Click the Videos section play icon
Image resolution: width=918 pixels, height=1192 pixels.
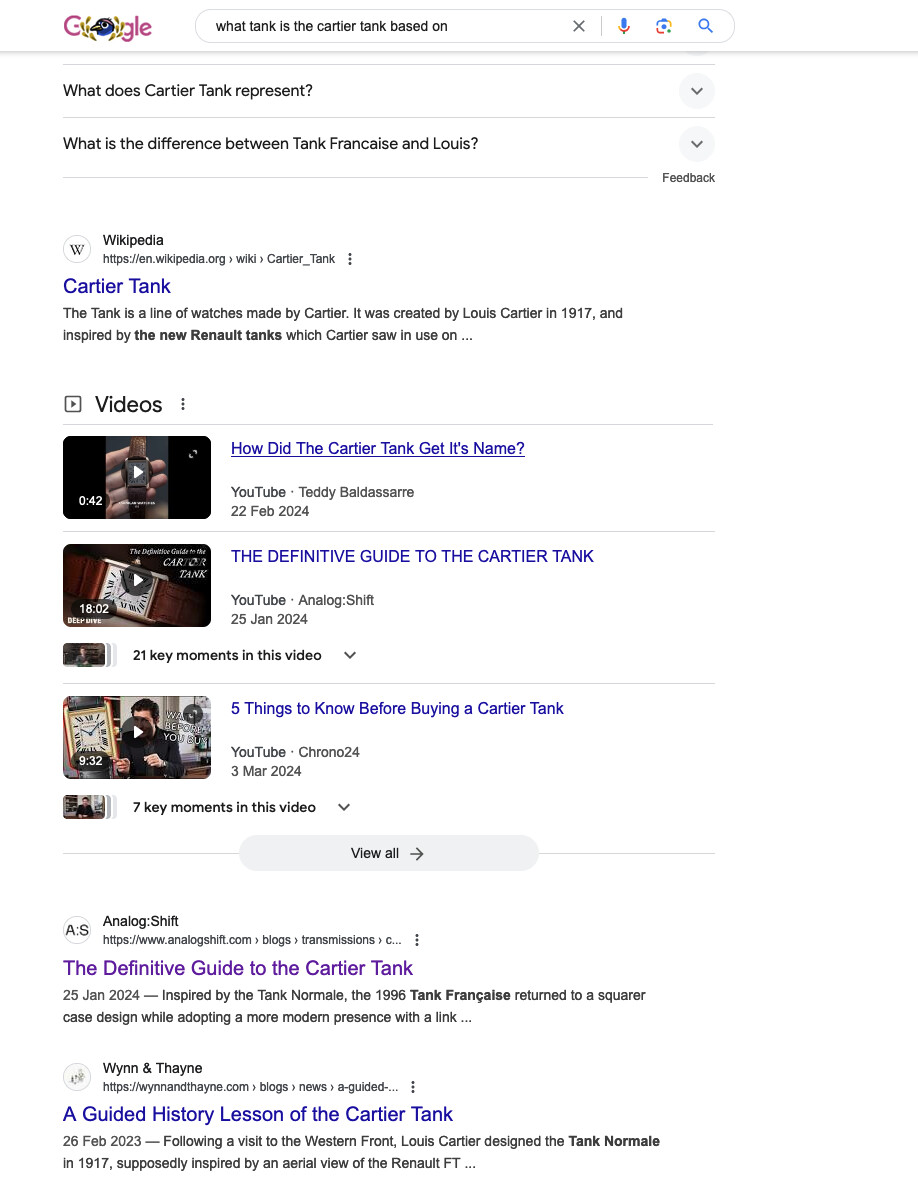[73, 404]
